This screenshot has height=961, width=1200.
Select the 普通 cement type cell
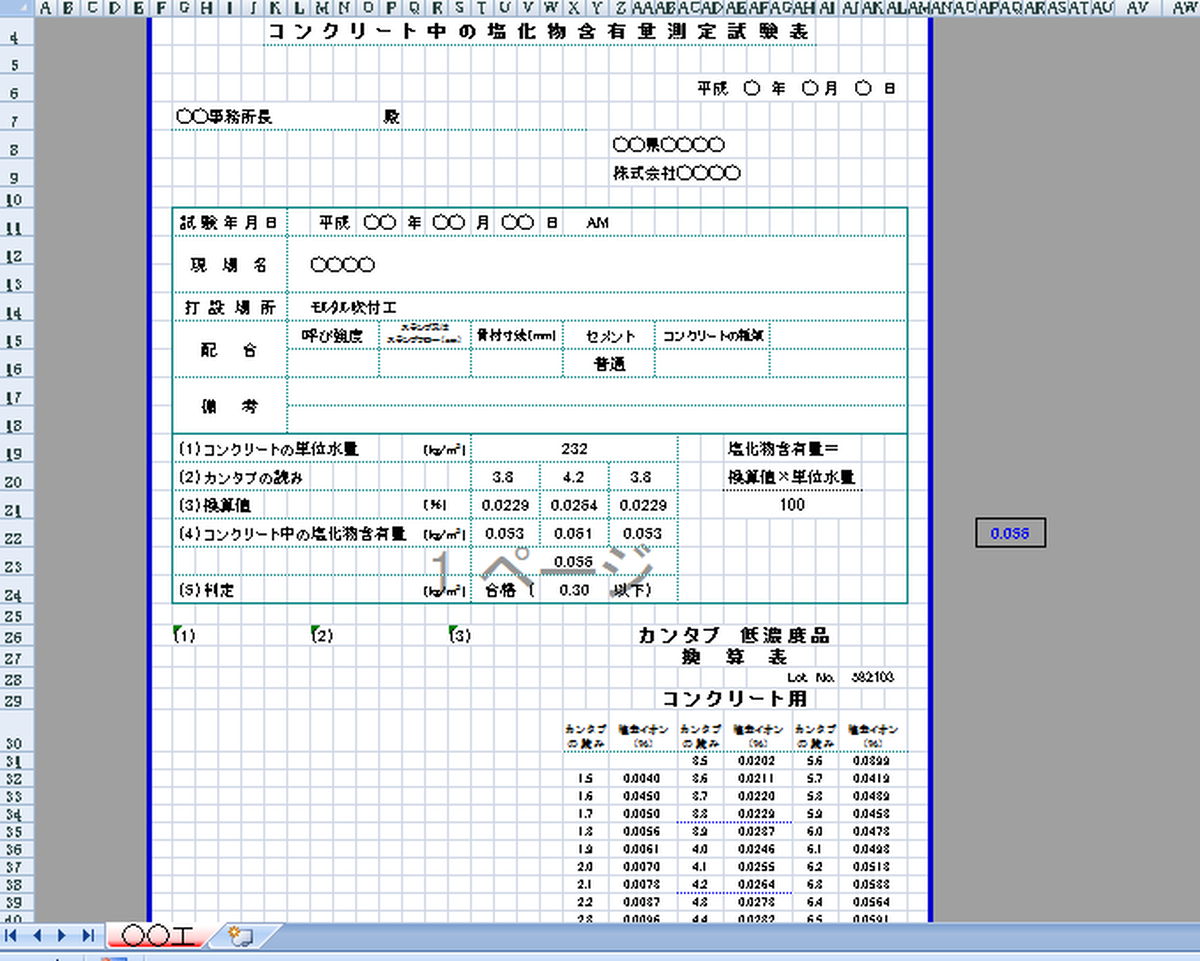609,365
